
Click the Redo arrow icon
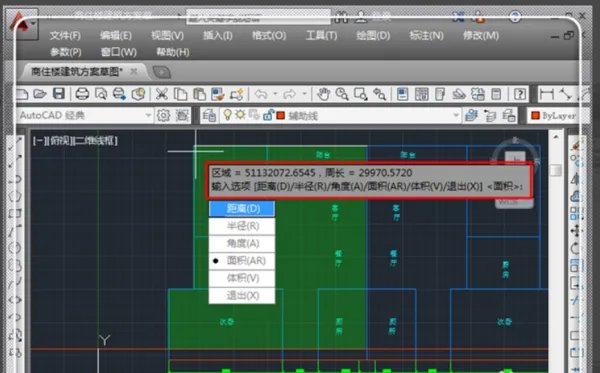tap(290, 94)
